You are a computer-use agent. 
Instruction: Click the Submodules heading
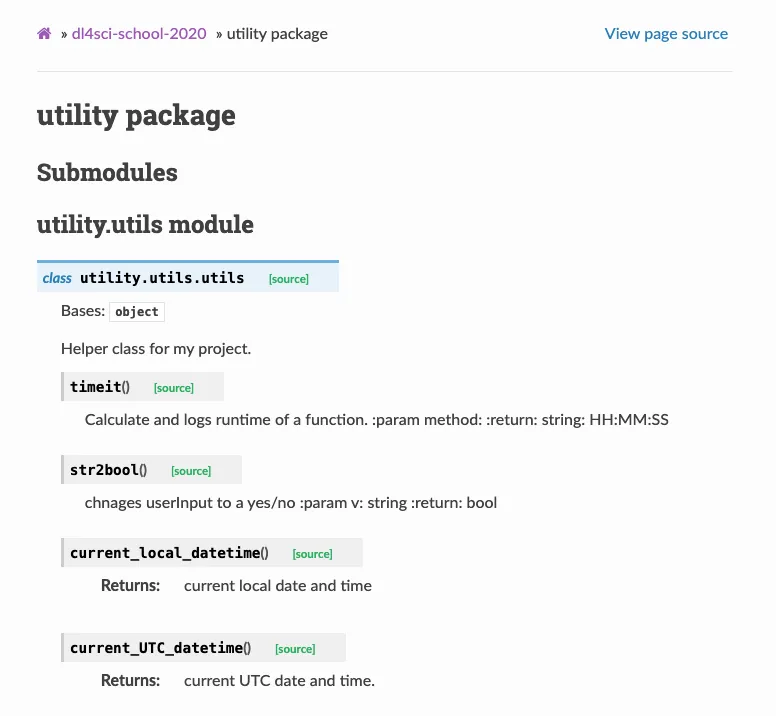coord(107,173)
